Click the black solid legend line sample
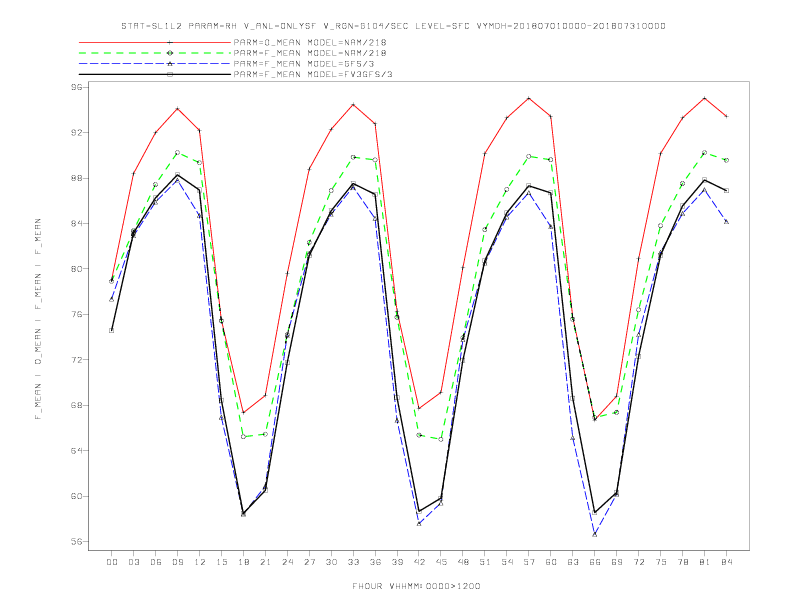This screenshot has height=612, width=792. coord(155,74)
